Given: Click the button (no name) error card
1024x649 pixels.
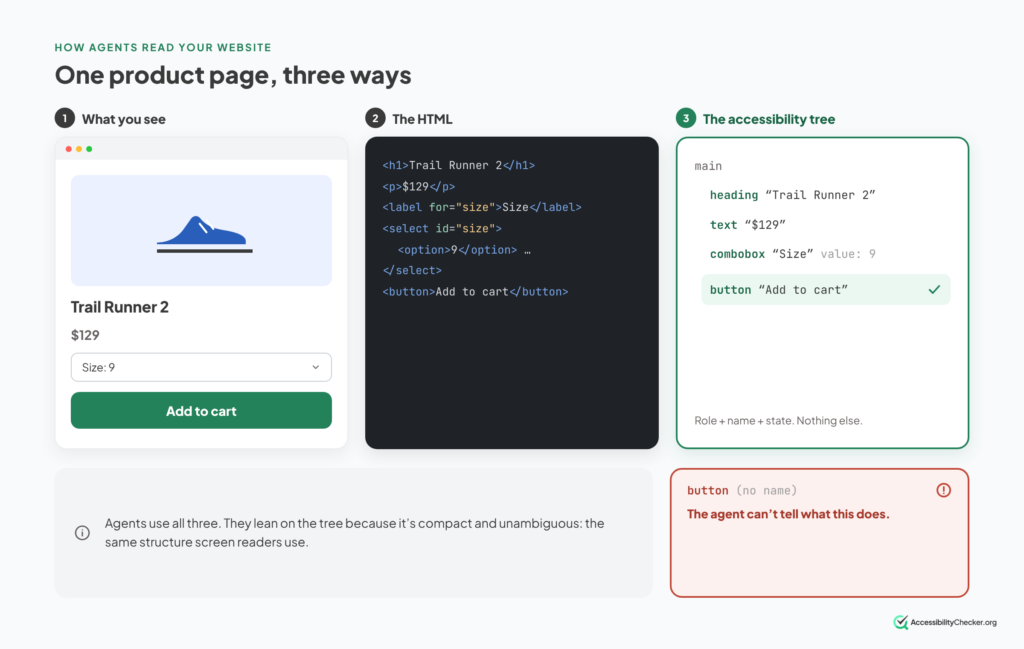Looking at the screenshot, I should coord(820,533).
